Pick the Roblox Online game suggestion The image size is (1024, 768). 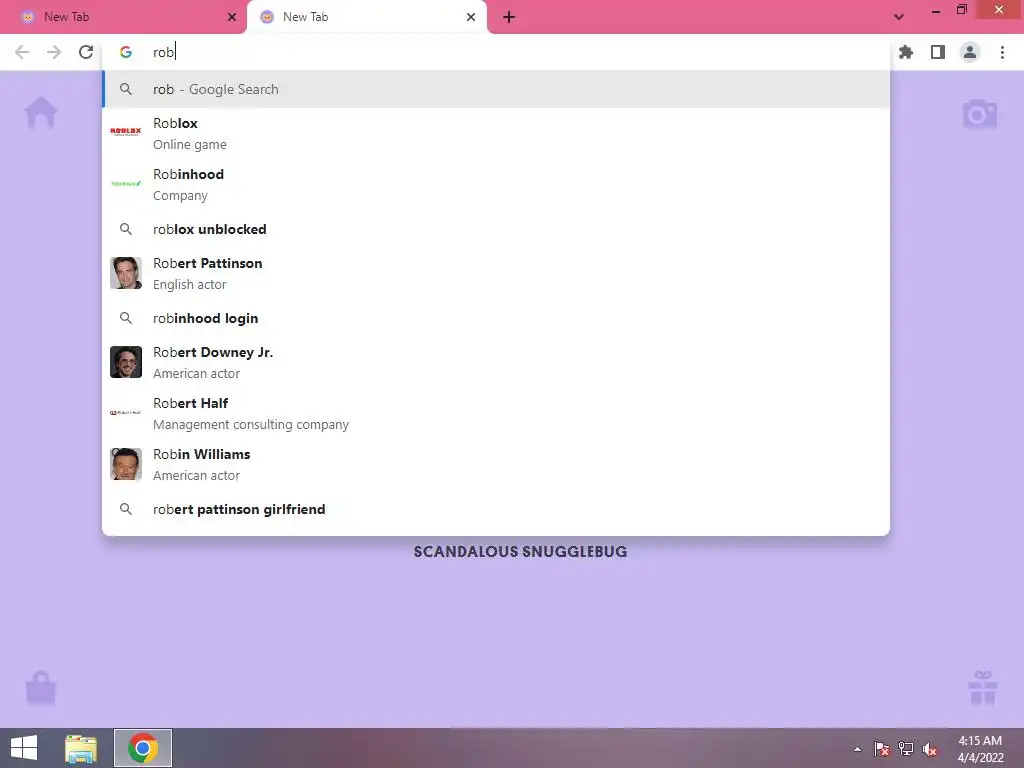(x=496, y=133)
